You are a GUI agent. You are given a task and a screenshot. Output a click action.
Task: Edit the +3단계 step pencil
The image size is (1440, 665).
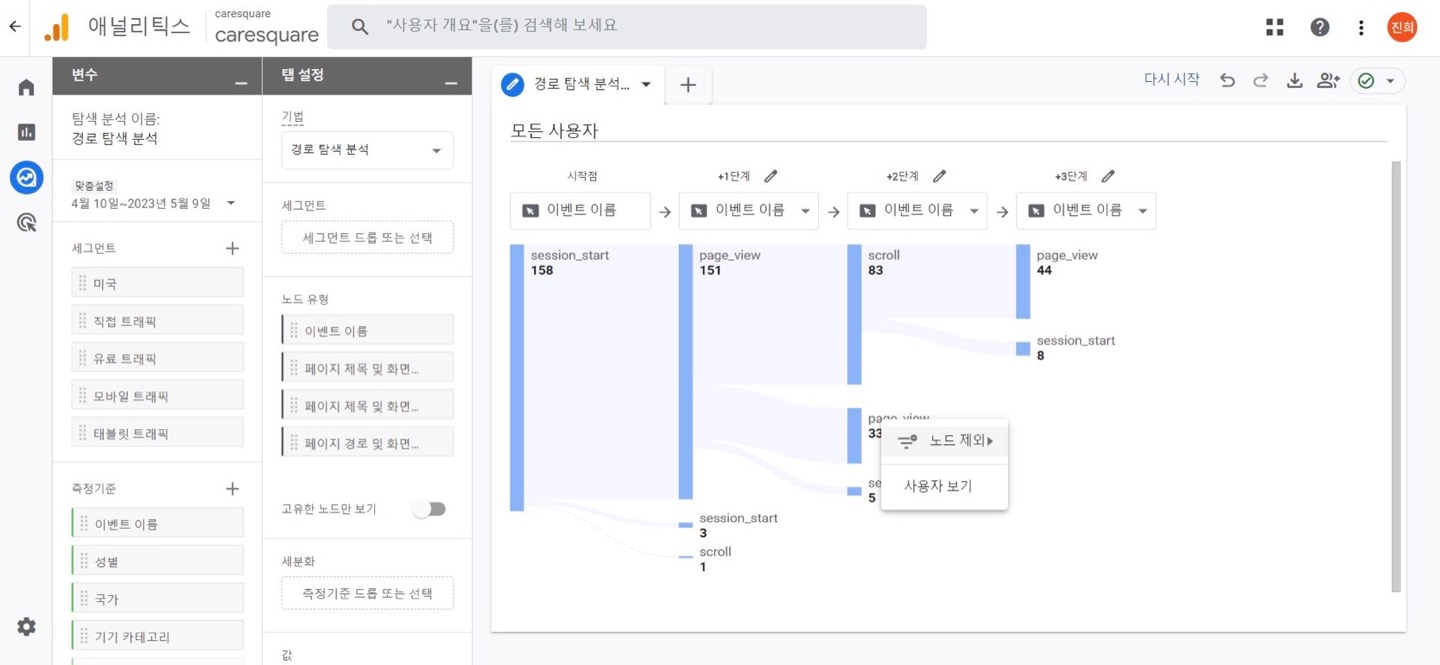pos(1108,176)
